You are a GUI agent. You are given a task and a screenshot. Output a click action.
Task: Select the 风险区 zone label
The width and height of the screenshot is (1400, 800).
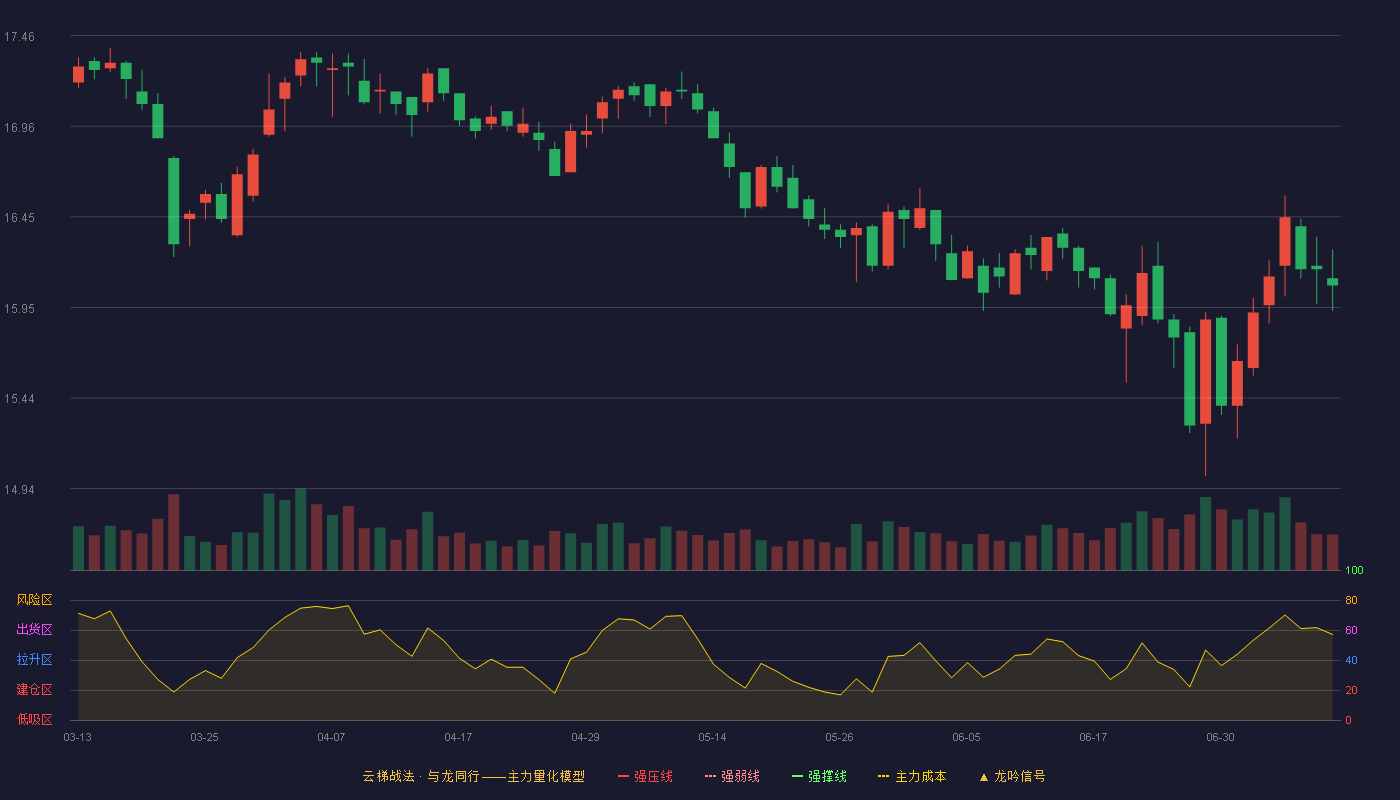34,600
